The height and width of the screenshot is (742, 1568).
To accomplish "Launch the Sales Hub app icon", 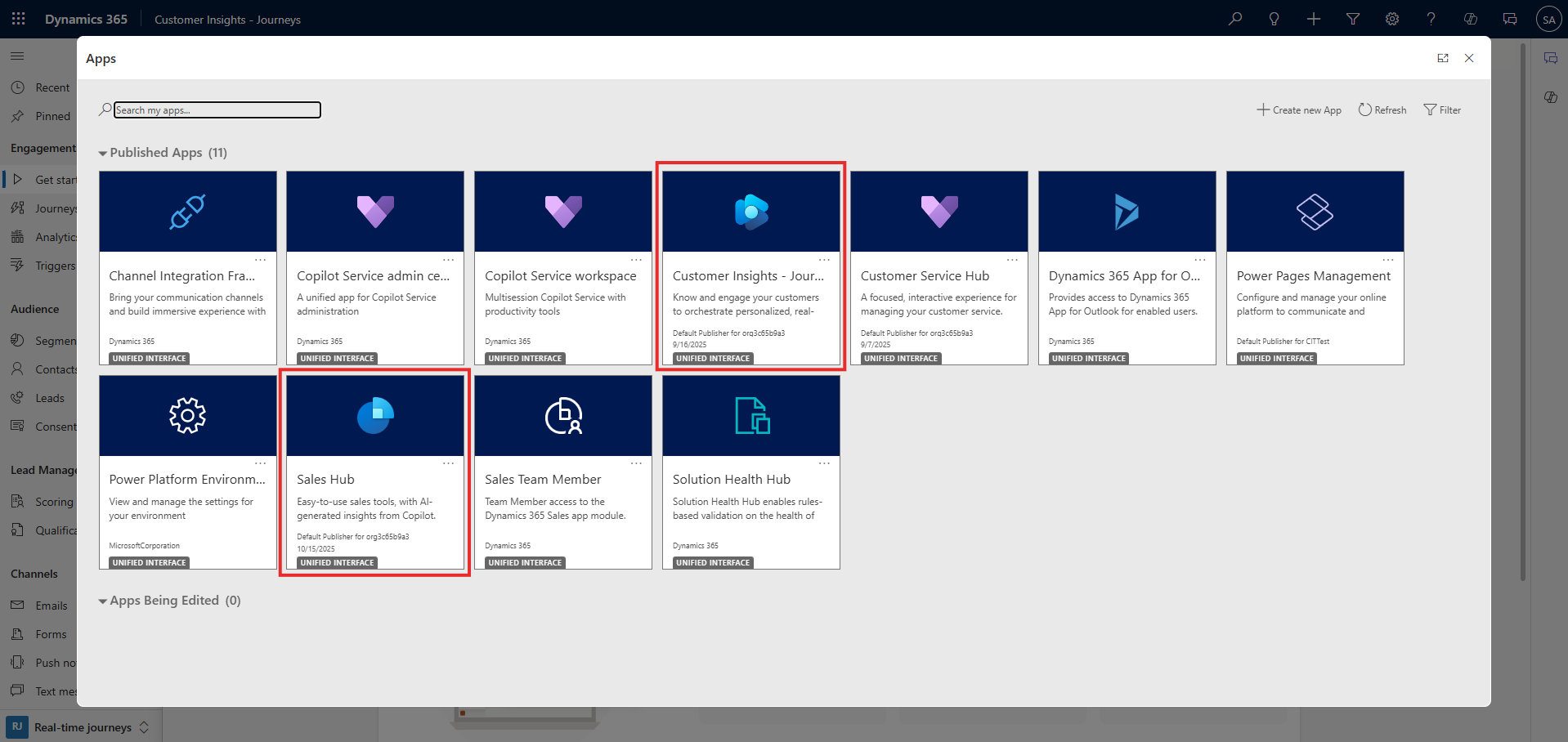I will [x=375, y=416].
